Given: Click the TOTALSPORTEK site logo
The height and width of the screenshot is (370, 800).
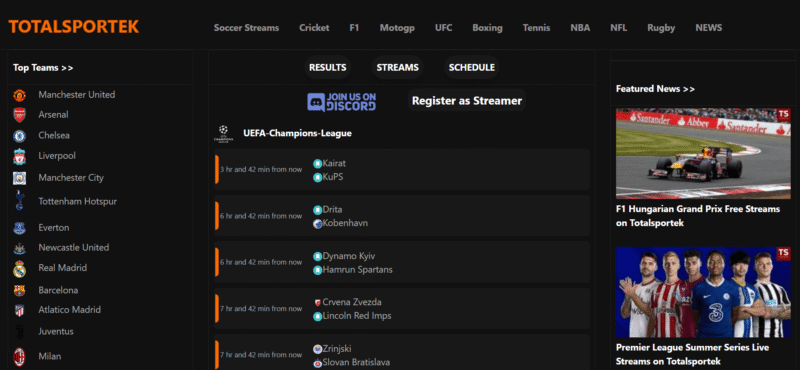Looking at the screenshot, I should click(73, 27).
